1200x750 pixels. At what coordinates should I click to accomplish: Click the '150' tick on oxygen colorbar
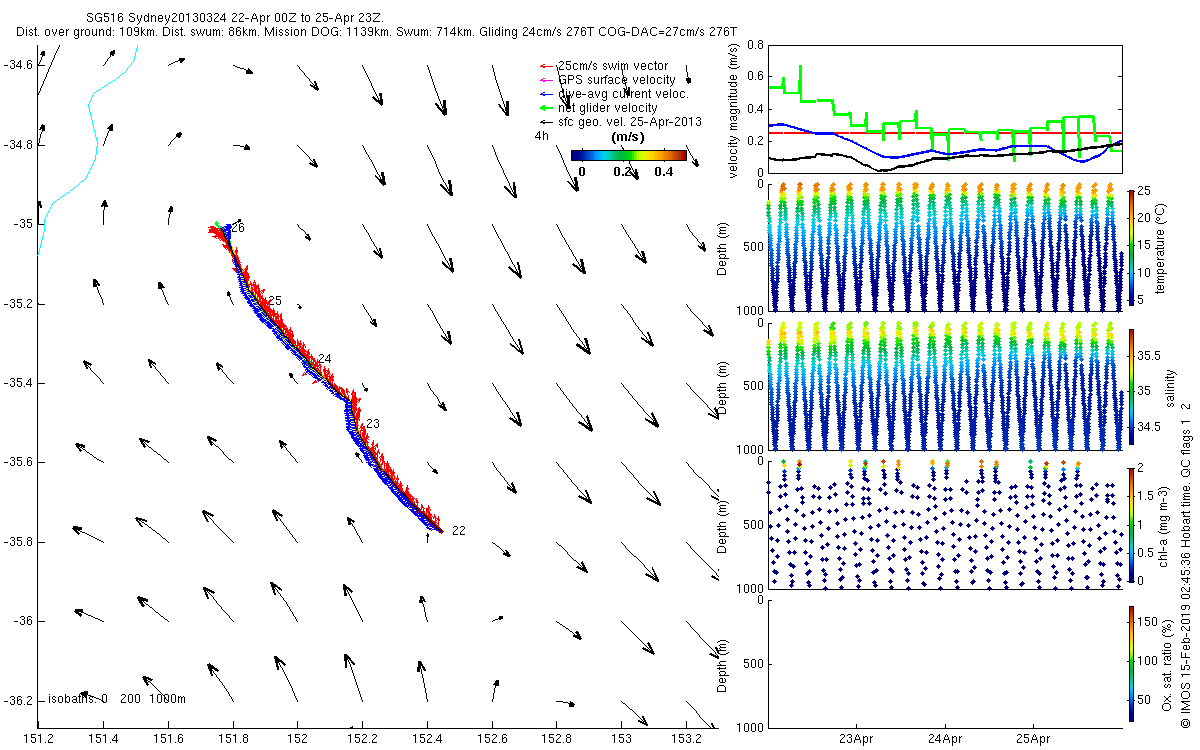point(1146,622)
